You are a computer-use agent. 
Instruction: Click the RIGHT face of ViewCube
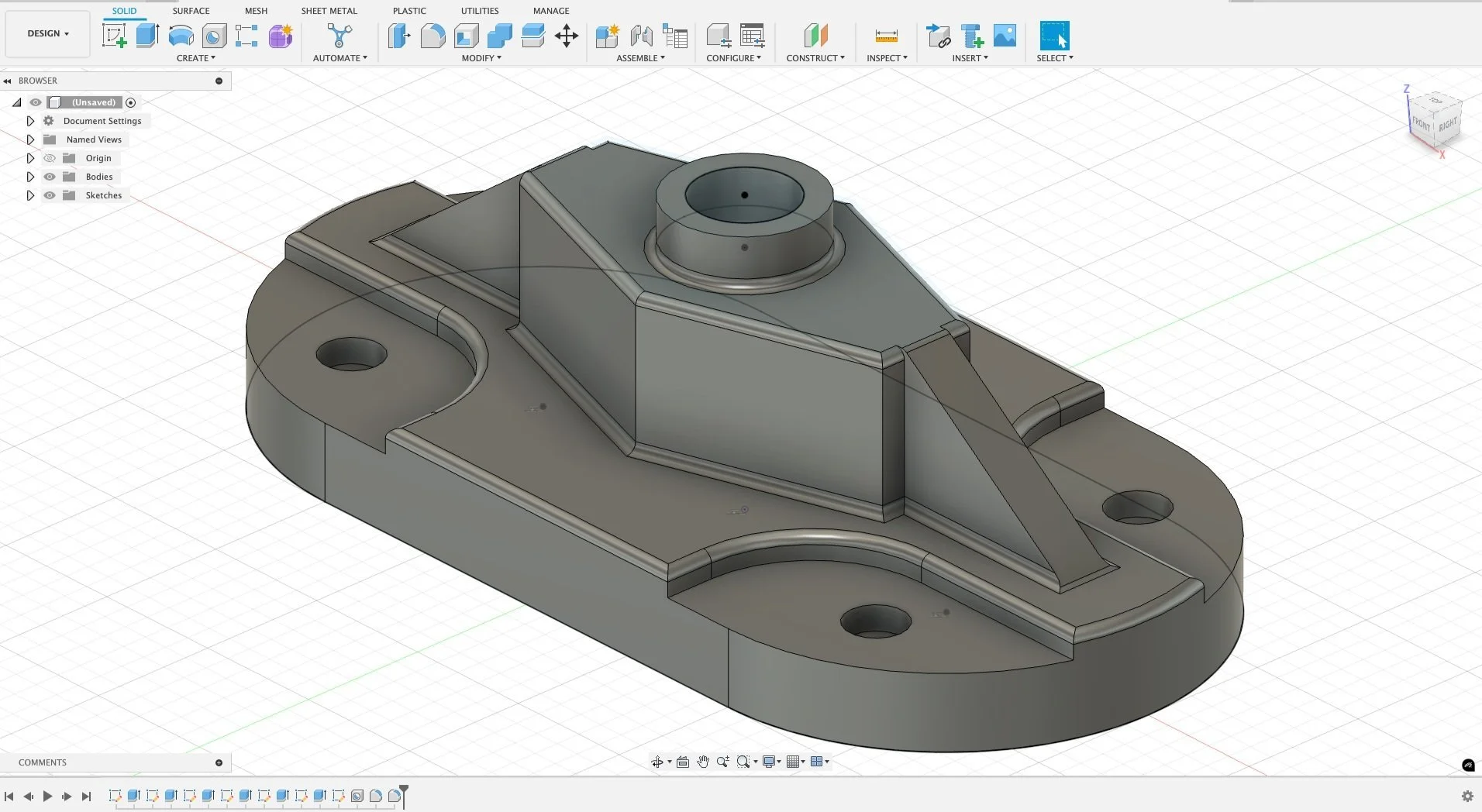pos(1447,125)
